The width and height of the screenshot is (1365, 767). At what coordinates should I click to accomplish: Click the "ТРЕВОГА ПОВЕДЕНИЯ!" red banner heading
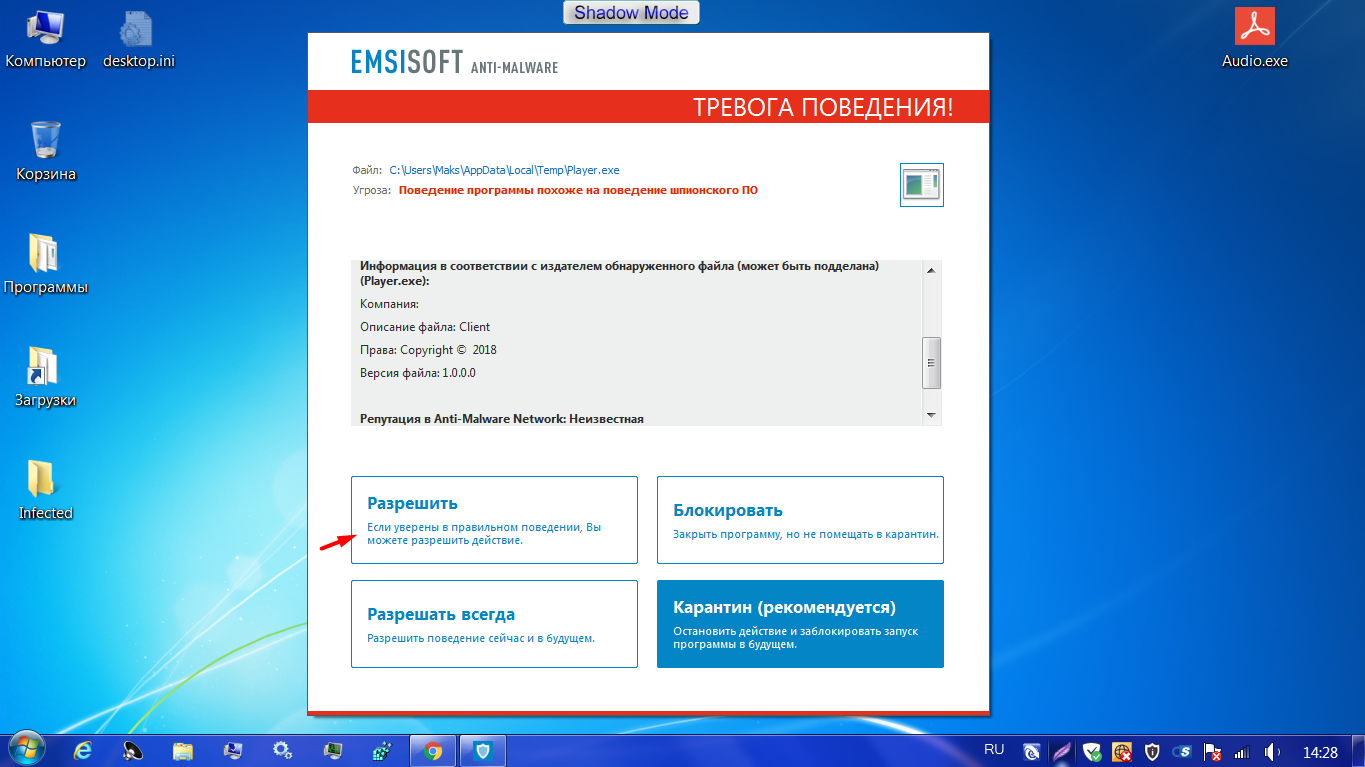click(x=823, y=108)
